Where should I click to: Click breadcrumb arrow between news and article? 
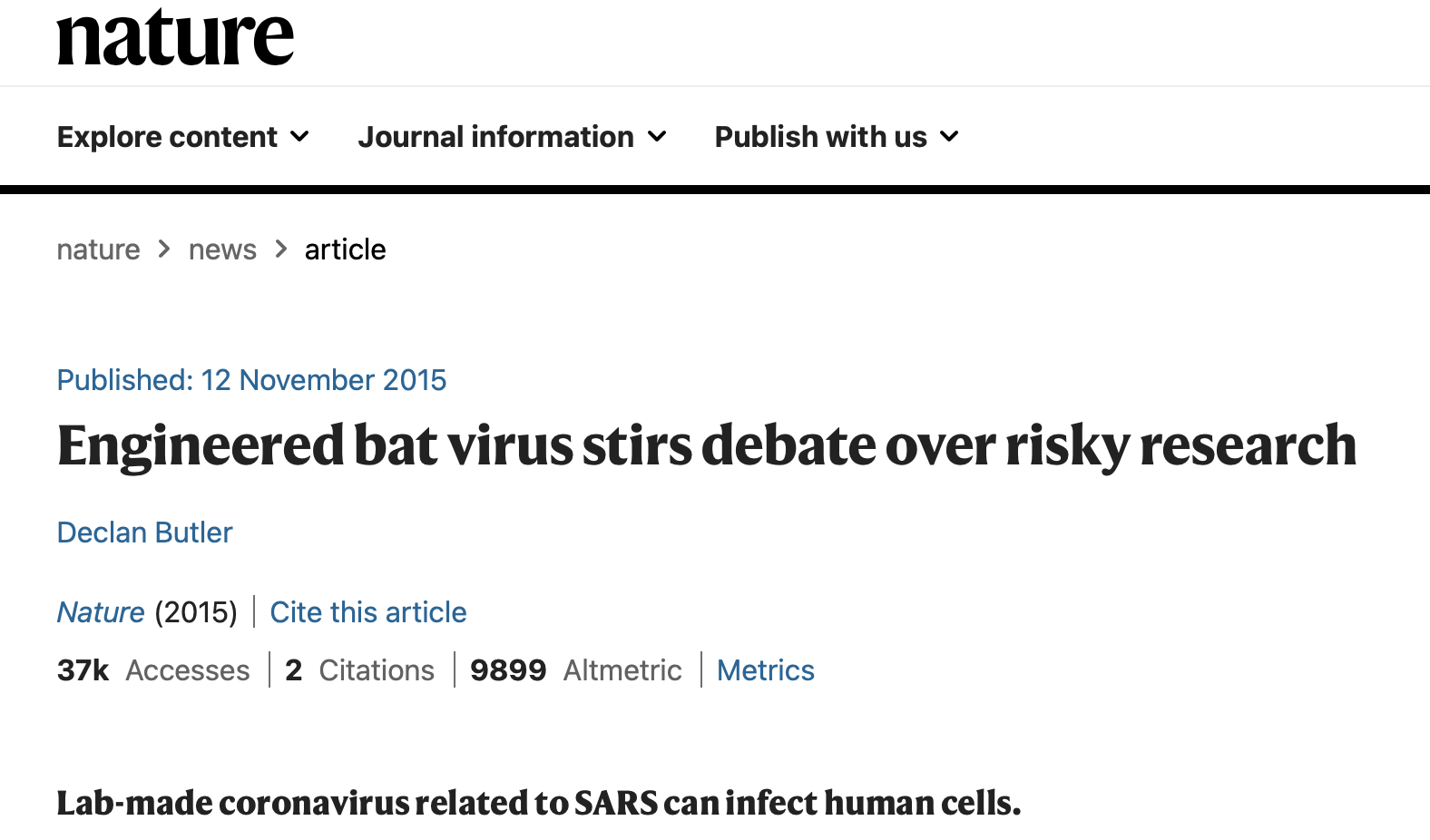281,249
